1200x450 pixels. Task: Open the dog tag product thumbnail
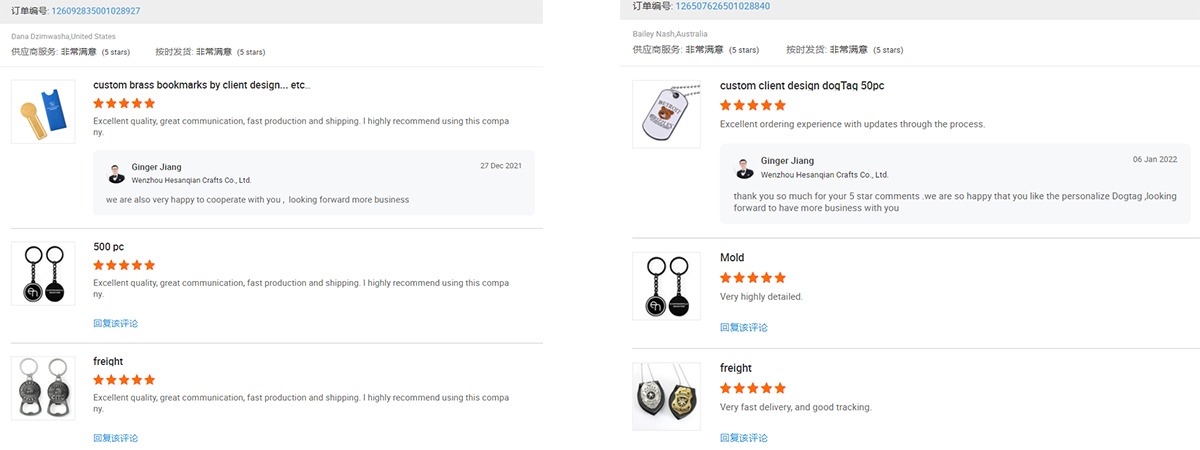click(666, 114)
